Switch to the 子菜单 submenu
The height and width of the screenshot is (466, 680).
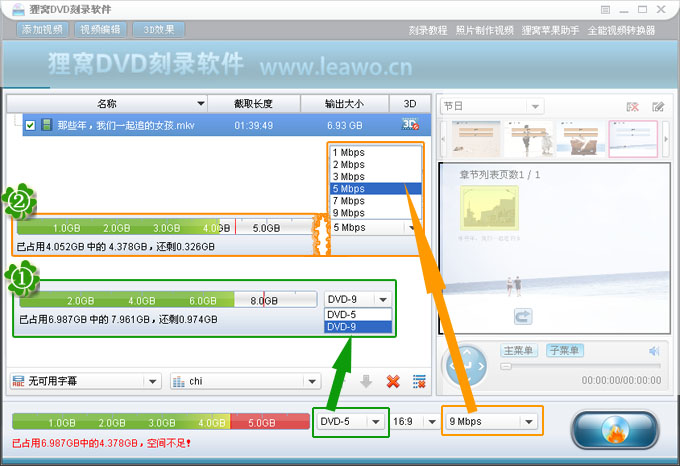coord(565,350)
